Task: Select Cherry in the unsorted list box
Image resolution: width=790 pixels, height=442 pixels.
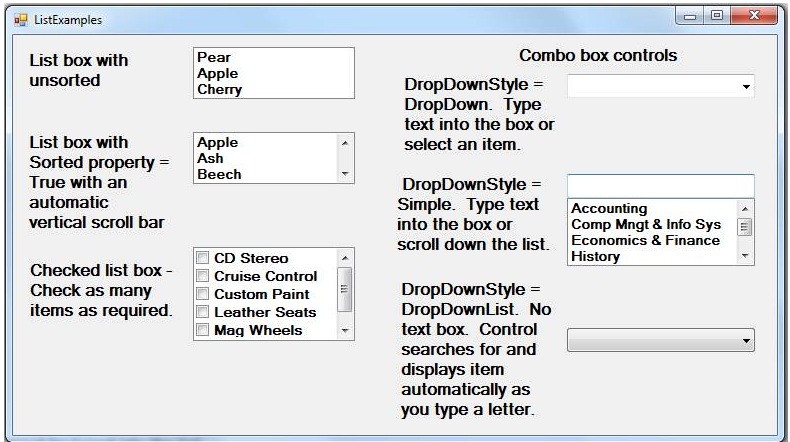Action: tap(274, 89)
